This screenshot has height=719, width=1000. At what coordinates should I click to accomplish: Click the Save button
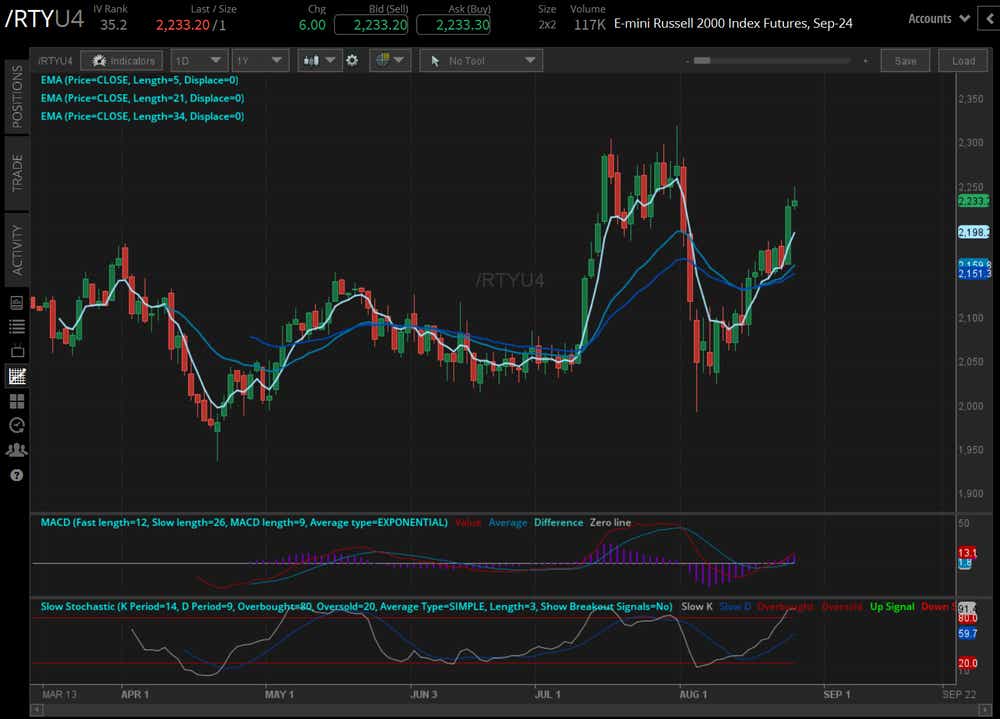(x=905, y=61)
